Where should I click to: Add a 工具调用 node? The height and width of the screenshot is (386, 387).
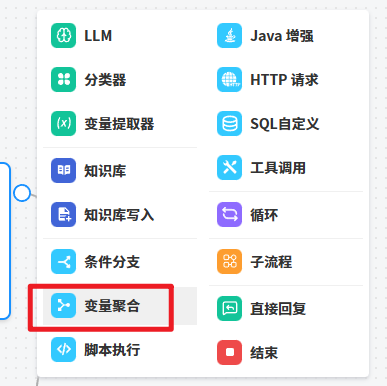[x=286, y=167]
